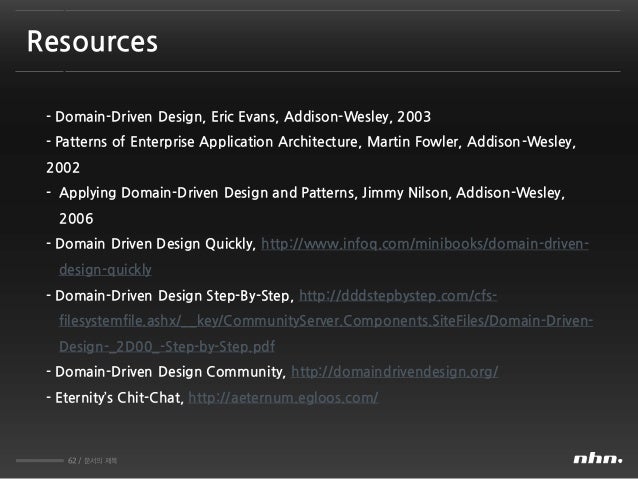Visit the domaindrivendesign.org link
The height and width of the screenshot is (479, 638).
(395, 372)
